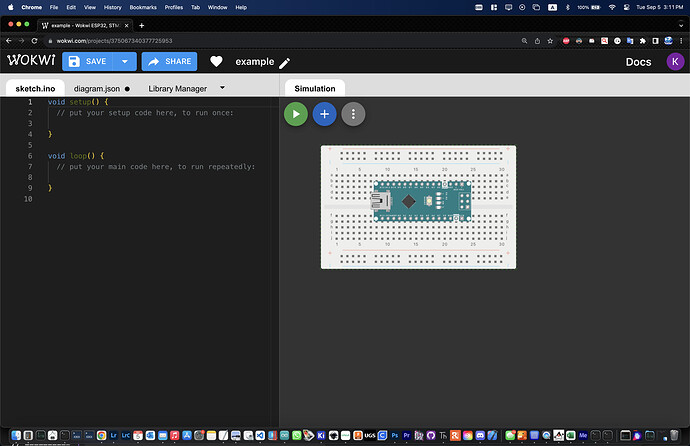Image resolution: width=690 pixels, height=446 pixels.
Task: Click the blue add part plus button
Action: tap(324, 114)
